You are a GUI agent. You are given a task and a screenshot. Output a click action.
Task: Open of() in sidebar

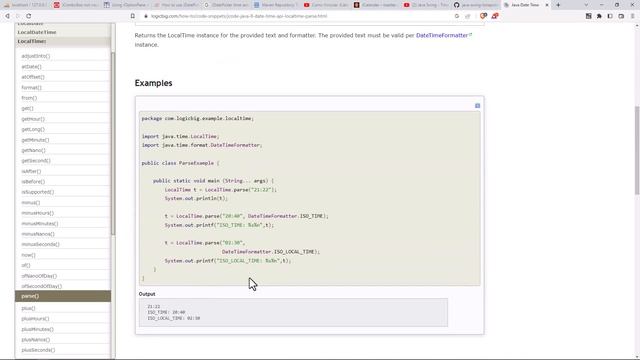coord(26,265)
